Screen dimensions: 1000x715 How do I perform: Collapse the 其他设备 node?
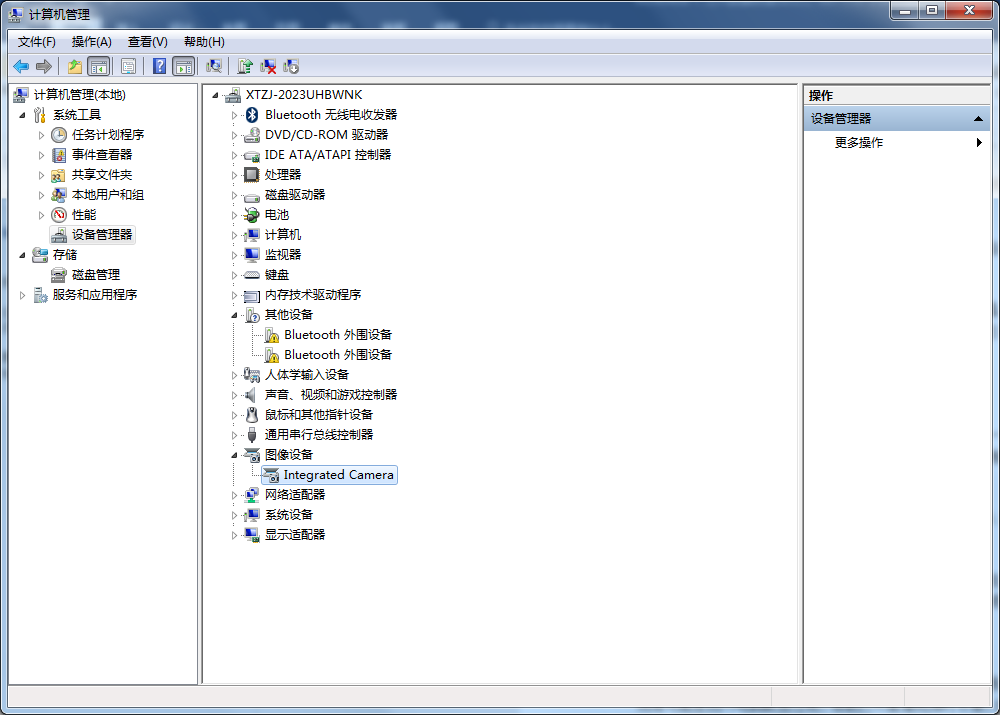(235, 315)
